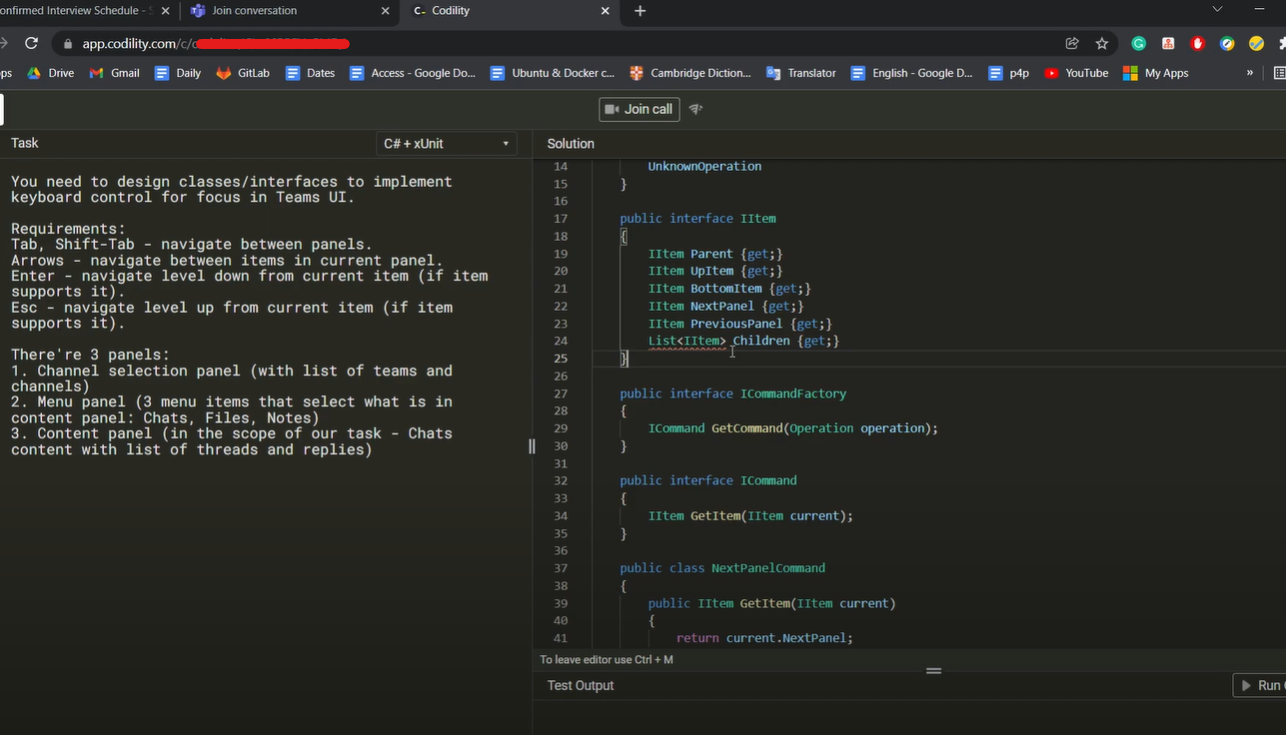Reload the page with the refresh icon
Screen dimensions: 1286x735
31,43
